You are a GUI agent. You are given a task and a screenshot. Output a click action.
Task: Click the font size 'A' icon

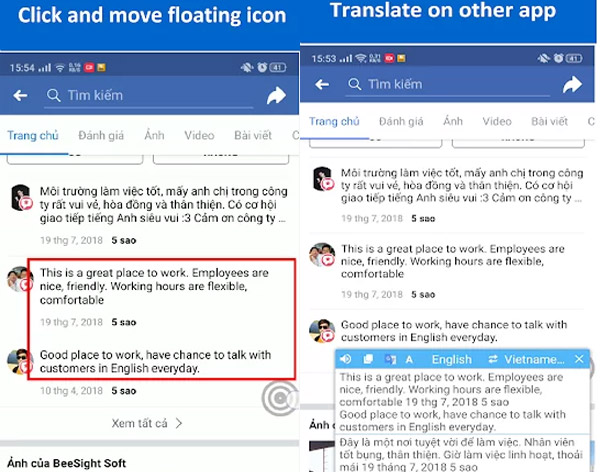click(409, 359)
